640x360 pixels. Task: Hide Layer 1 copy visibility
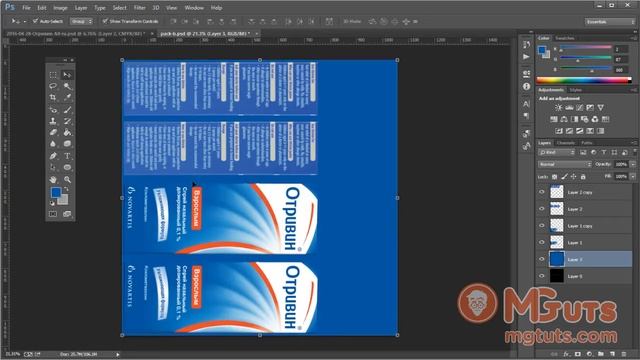542,226
